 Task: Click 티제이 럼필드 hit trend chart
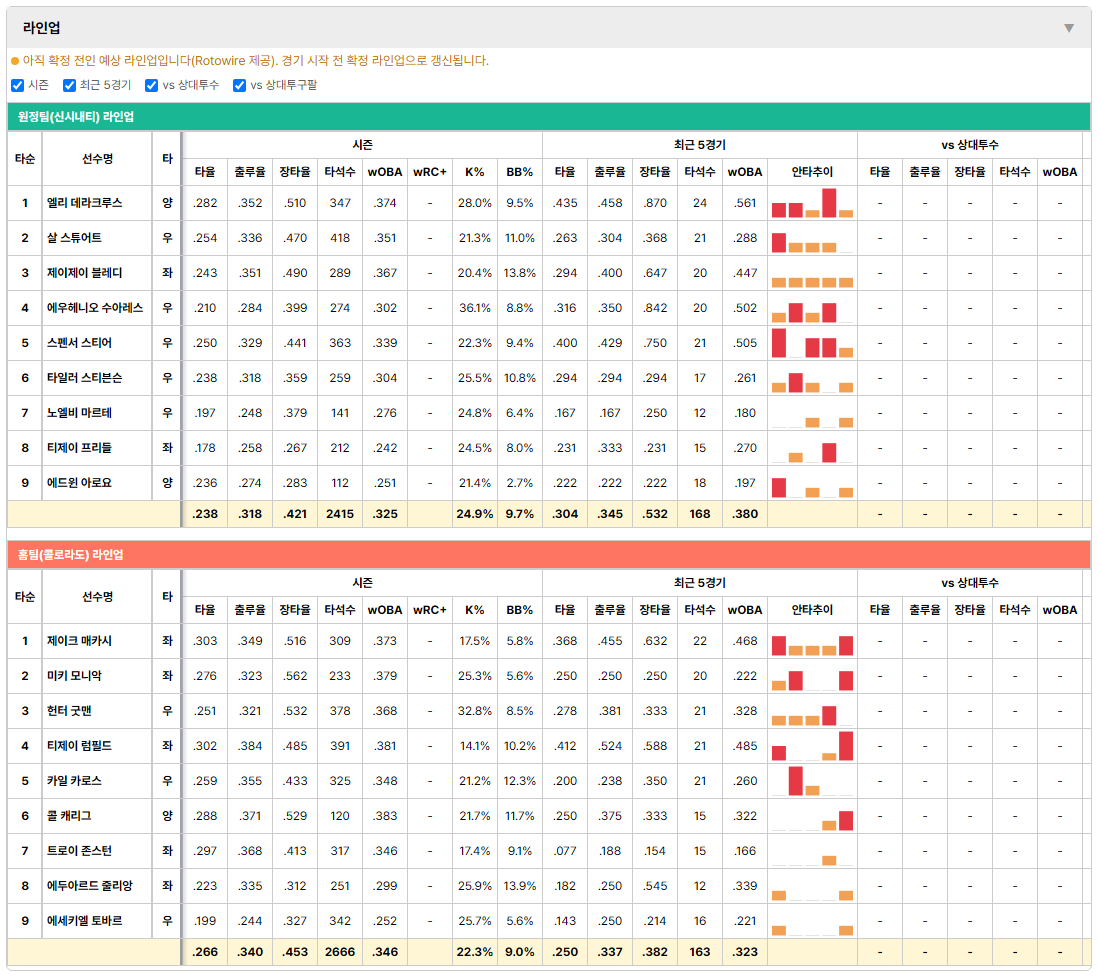[x=812, y=746]
